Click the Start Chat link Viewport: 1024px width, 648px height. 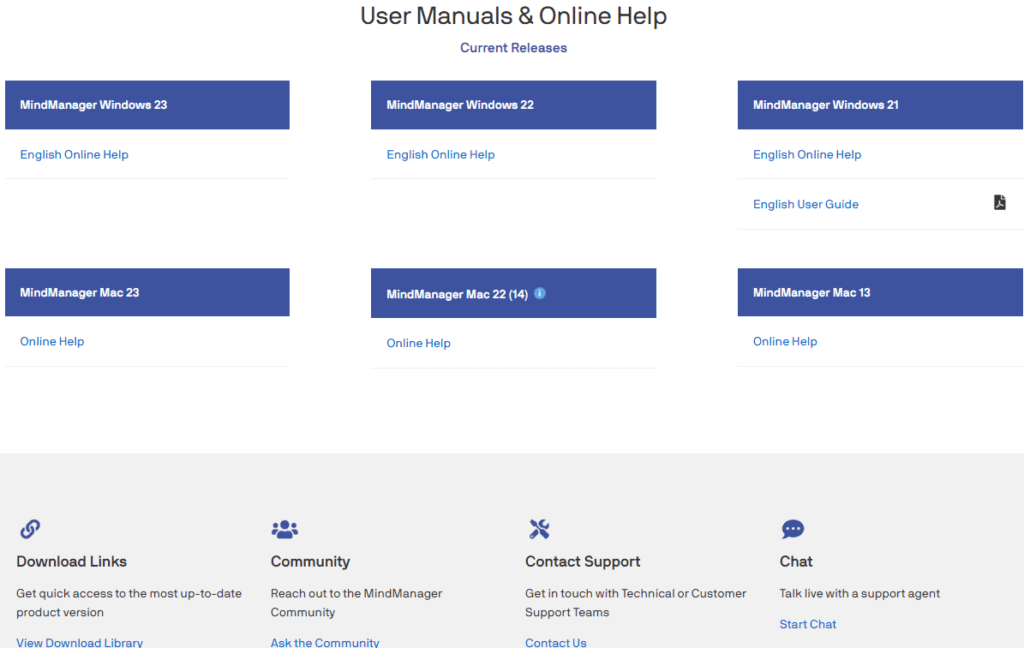coord(808,624)
